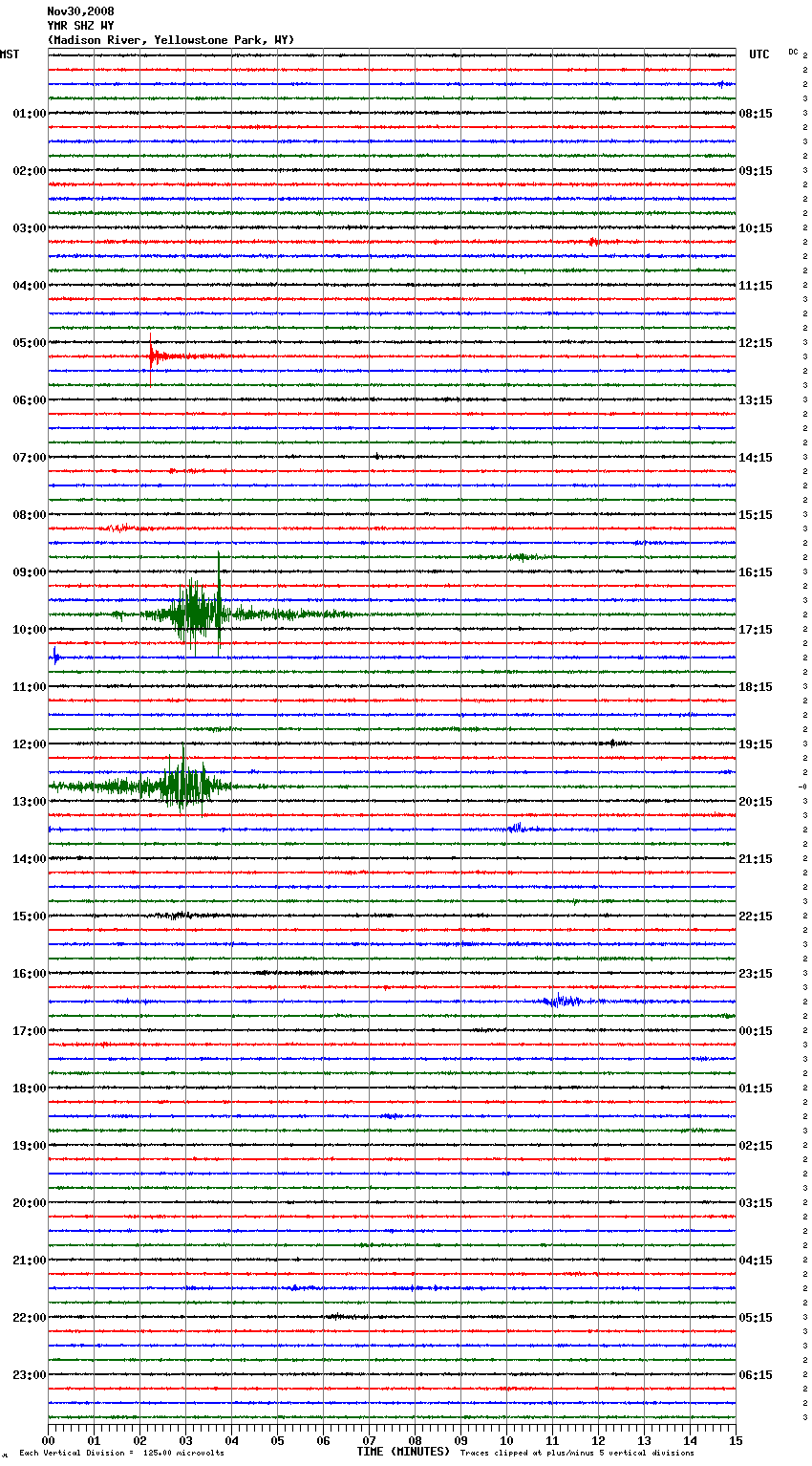Viewport: 812px width, 1466px height.
Task: Click the "22:00" MST hour label
Action: 30,1318
